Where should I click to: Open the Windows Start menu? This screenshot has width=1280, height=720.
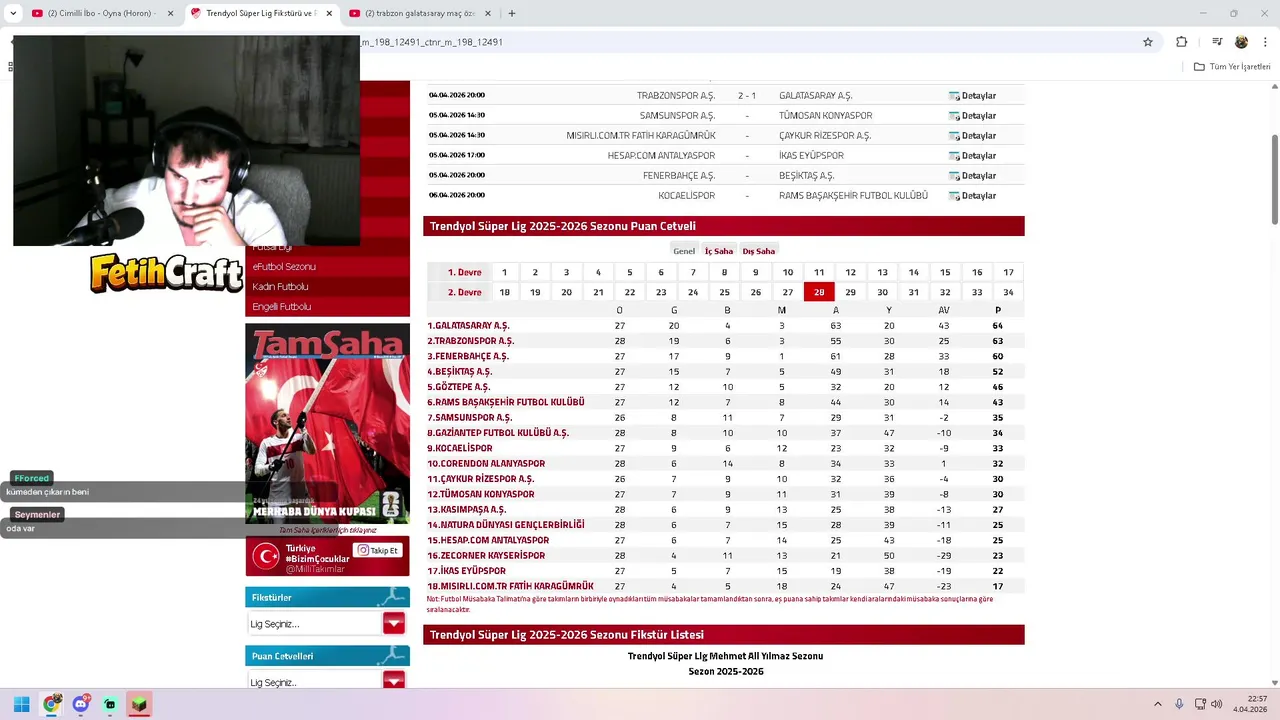pyautogui.click(x=21, y=704)
